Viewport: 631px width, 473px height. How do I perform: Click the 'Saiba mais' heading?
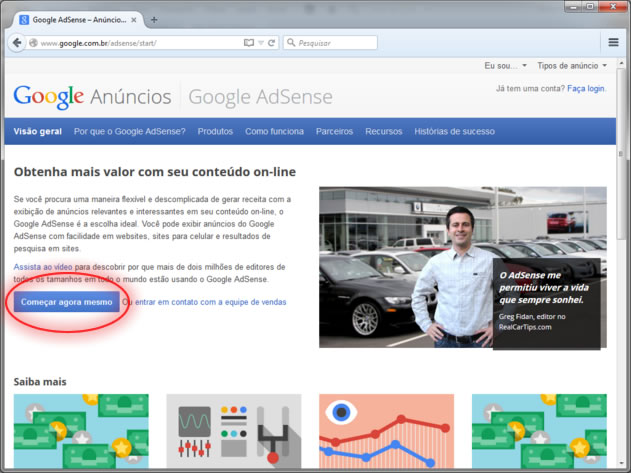pyautogui.click(x=40, y=382)
